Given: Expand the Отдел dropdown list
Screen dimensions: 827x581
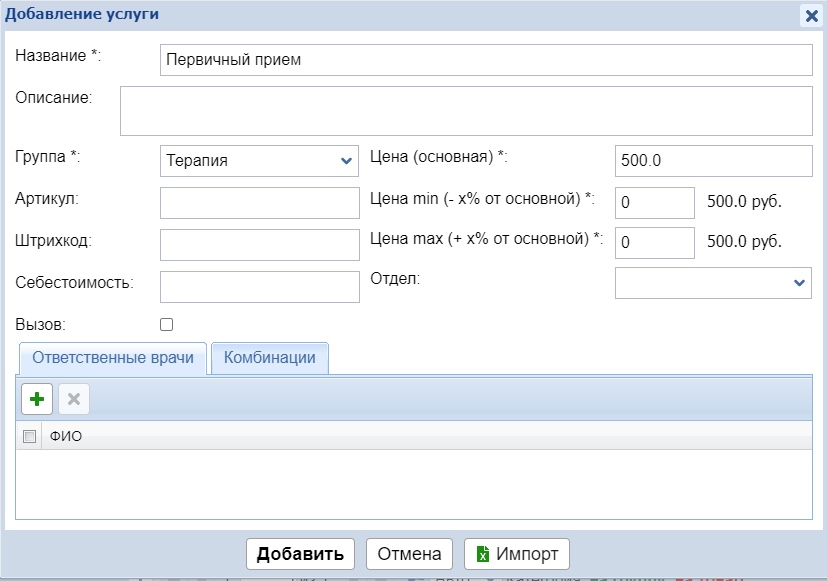Looking at the screenshot, I should (x=712, y=283).
